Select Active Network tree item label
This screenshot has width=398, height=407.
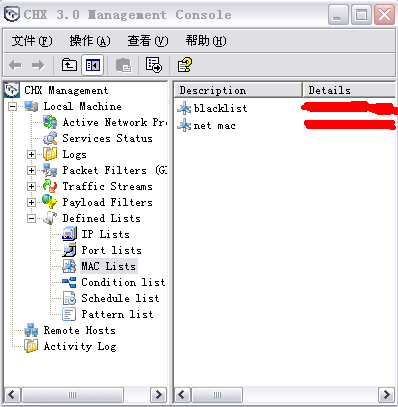[x=114, y=122]
